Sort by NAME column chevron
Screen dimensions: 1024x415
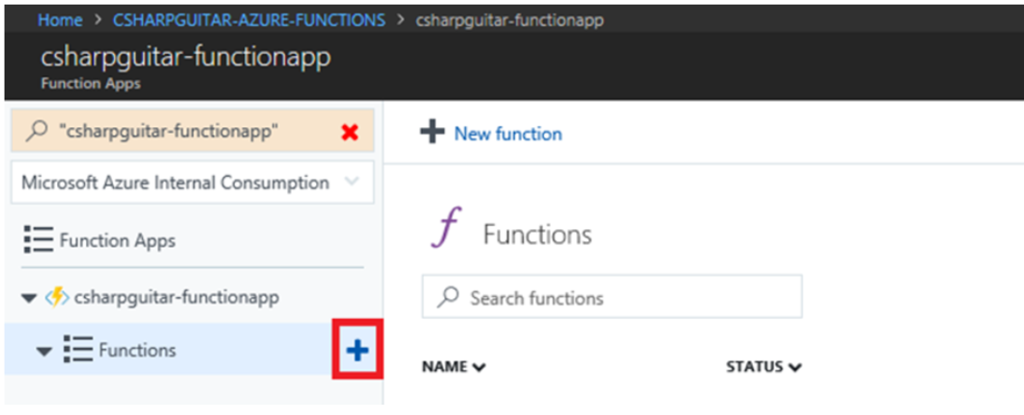(x=479, y=368)
